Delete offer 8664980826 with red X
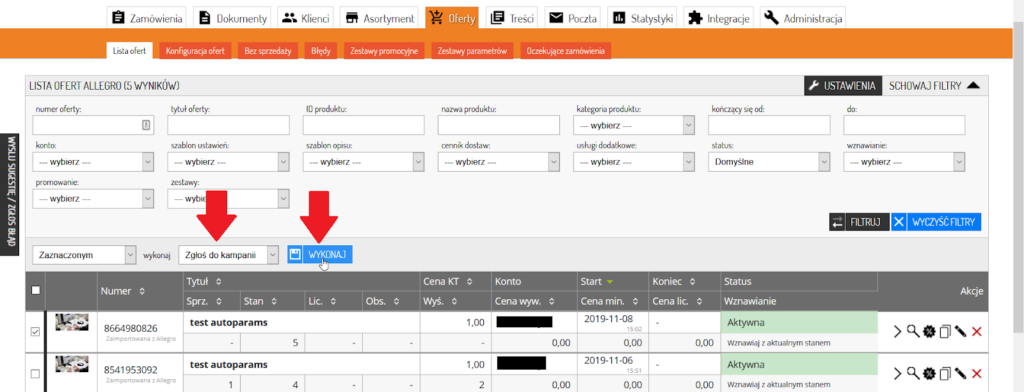 [977, 332]
